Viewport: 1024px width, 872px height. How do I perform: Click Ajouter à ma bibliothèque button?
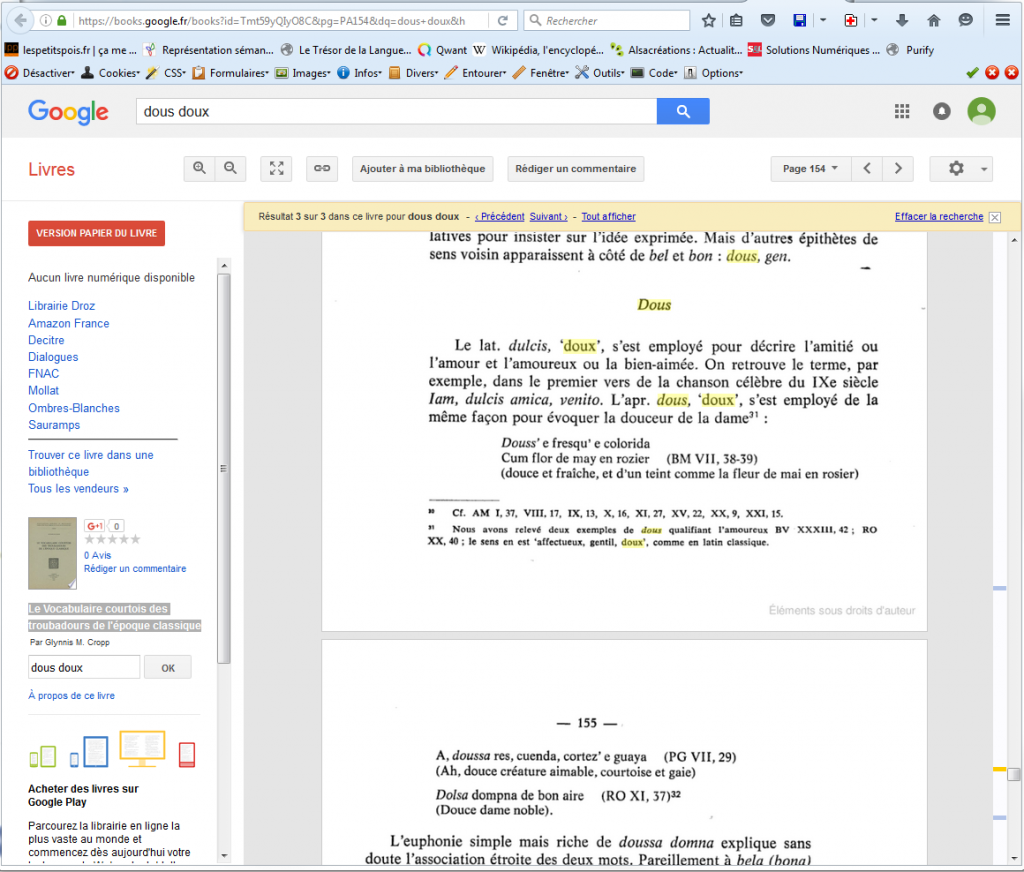coord(422,169)
